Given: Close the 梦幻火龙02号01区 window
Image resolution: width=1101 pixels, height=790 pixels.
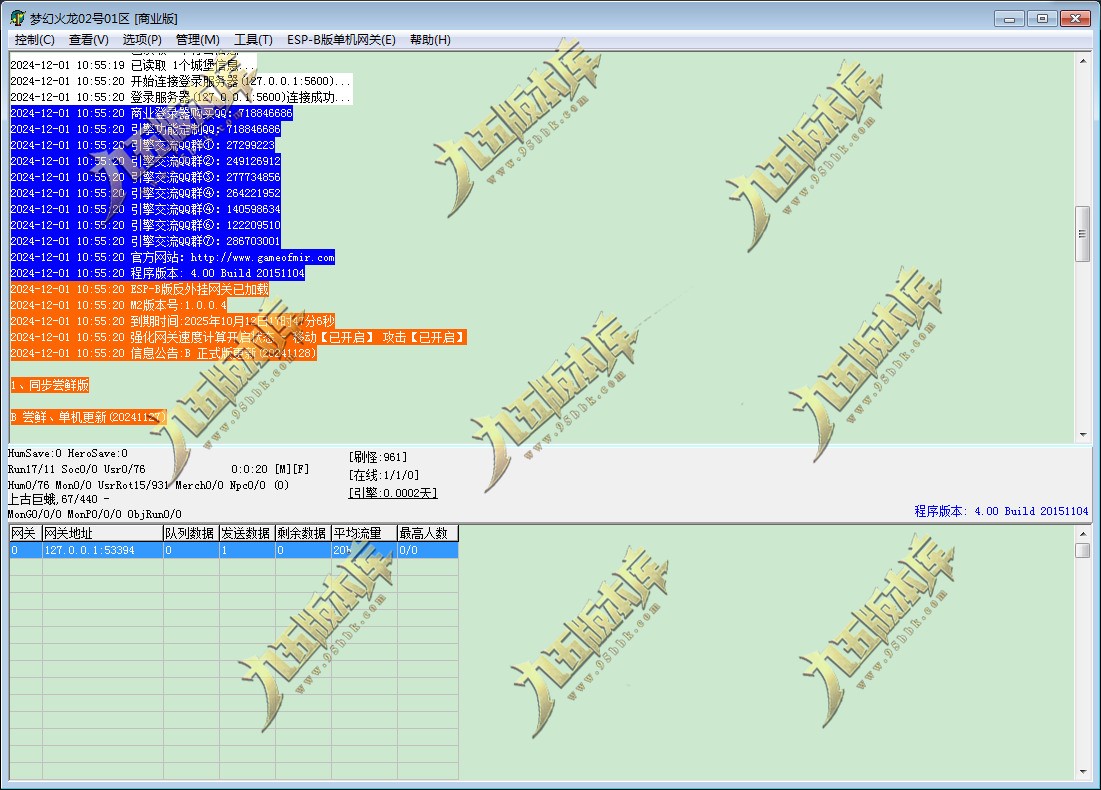Looking at the screenshot, I should point(1075,18).
